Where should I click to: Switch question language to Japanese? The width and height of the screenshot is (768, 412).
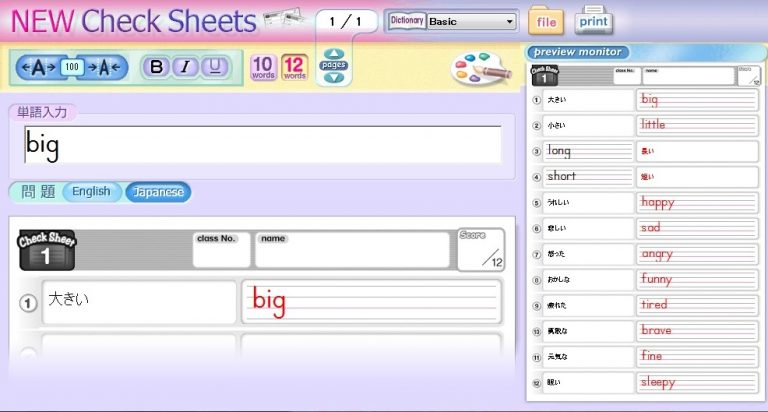(157, 192)
